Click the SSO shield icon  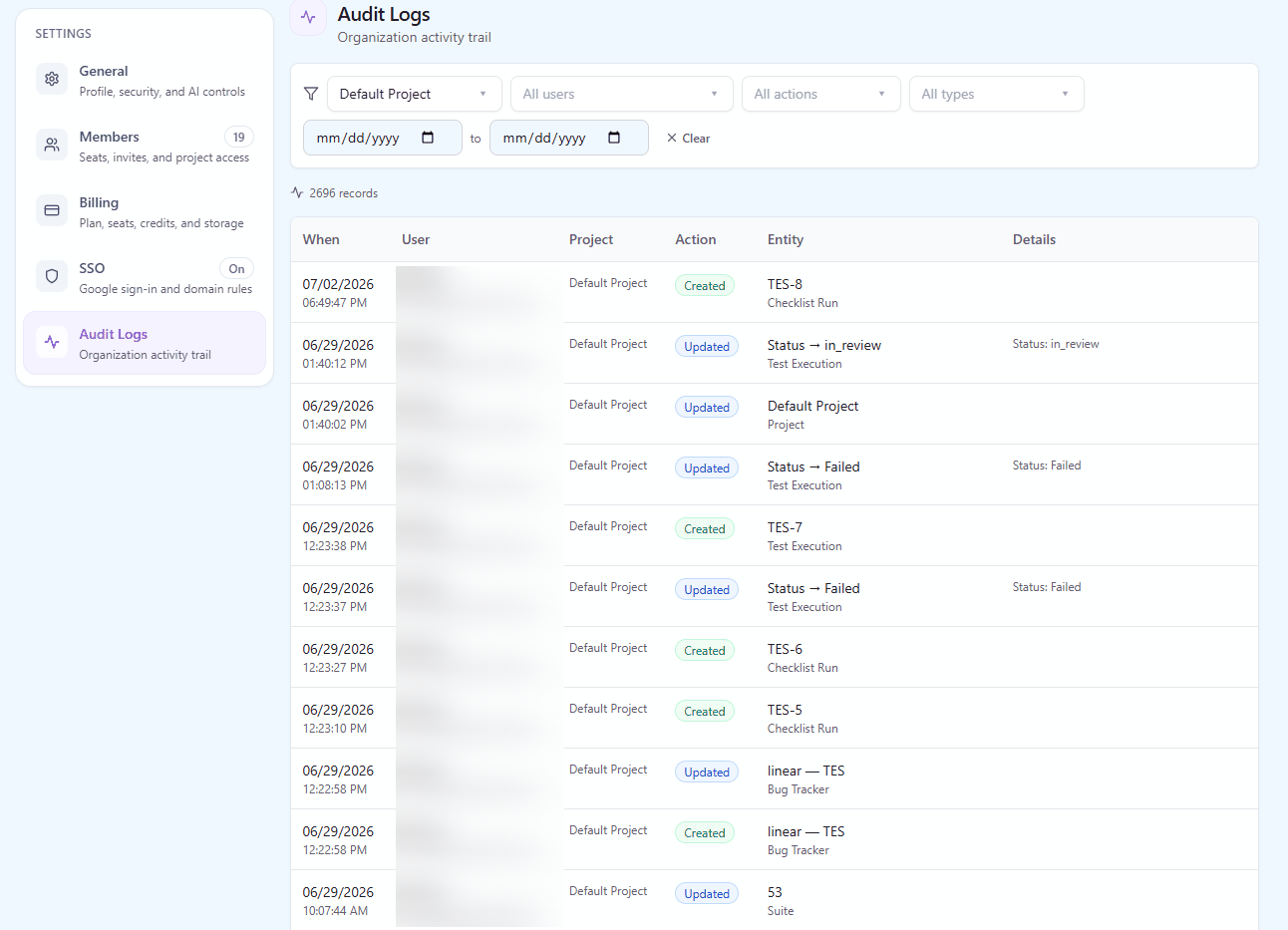click(x=52, y=276)
